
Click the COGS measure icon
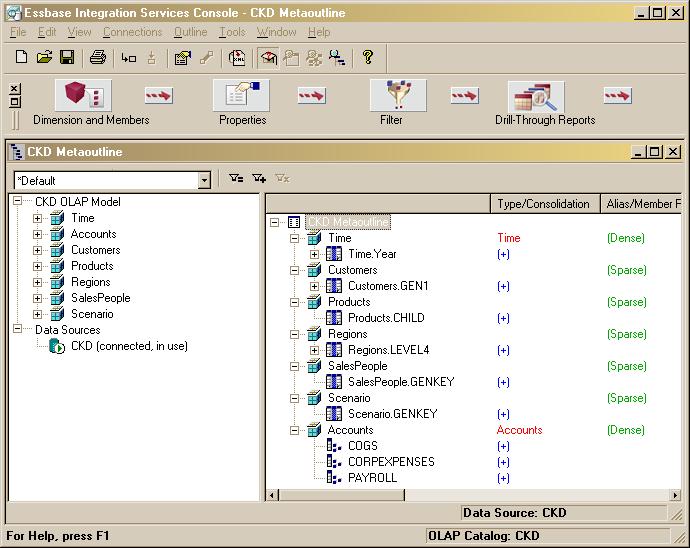[334, 446]
